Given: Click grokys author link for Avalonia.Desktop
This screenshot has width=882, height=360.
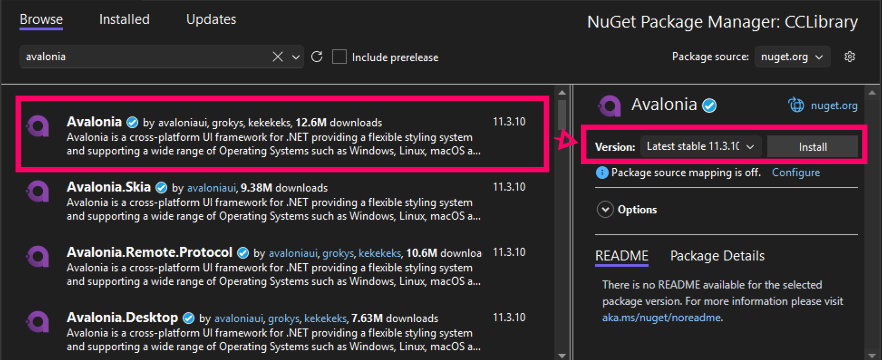Looking at the screenshot, I should point(285,318).
